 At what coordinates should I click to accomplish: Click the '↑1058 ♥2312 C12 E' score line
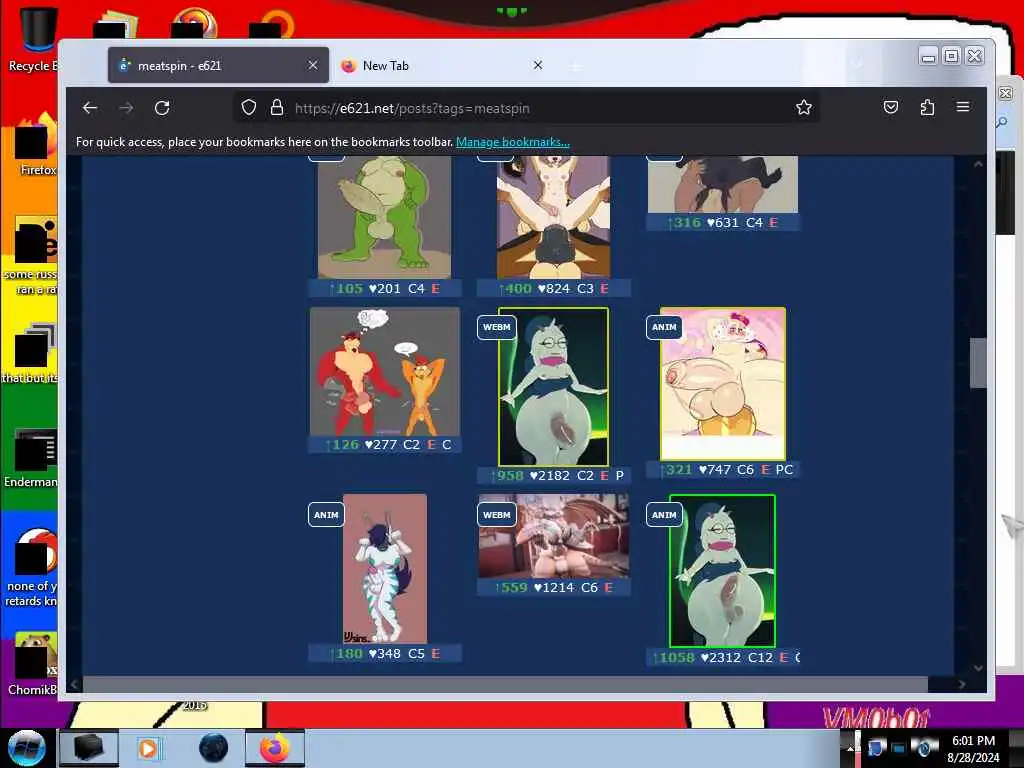(723, 658)
